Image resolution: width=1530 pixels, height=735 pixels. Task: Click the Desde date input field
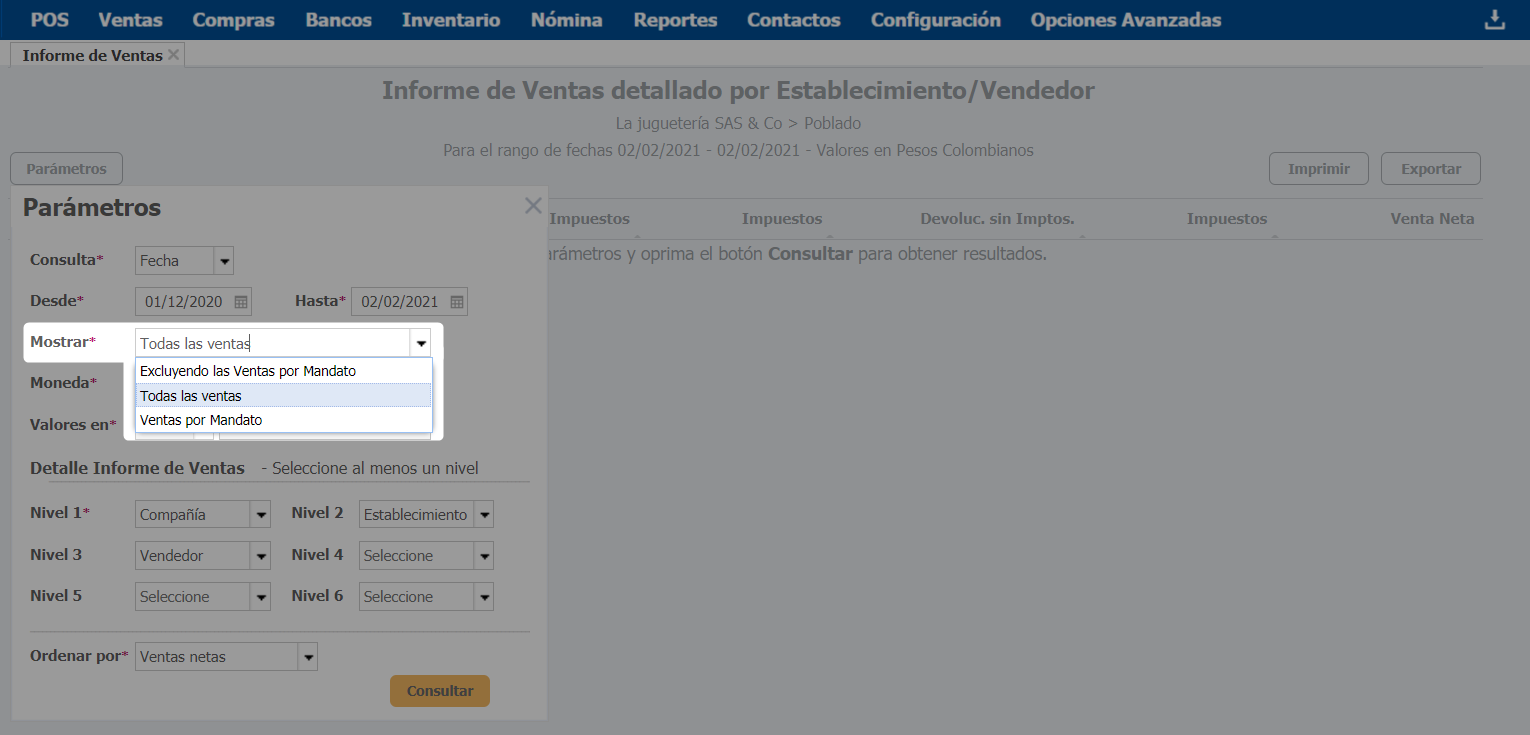pyautogui.click(x=184, y=302)
